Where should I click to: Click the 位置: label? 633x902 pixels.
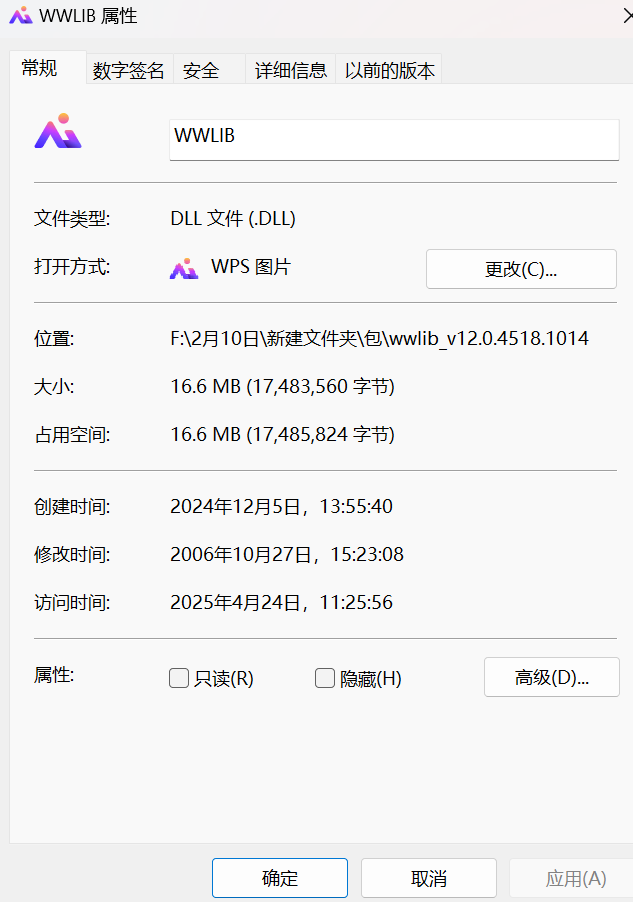[x=54, y=339]
